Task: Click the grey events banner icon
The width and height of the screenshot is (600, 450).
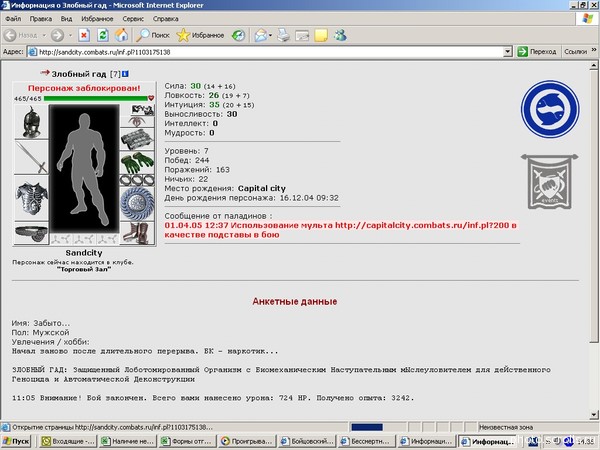Action: pos(549,182)
